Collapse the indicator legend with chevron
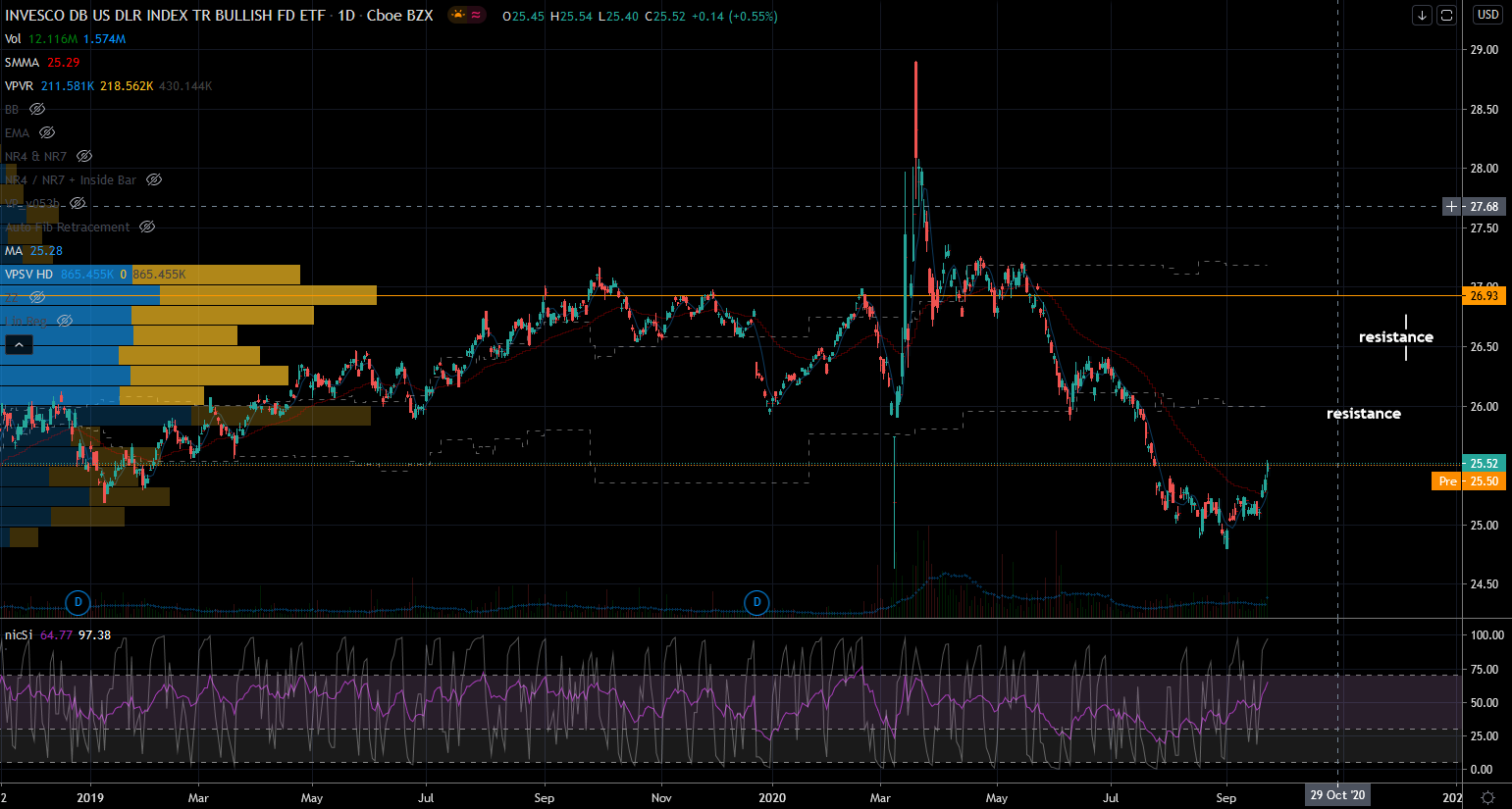 click(x=19, y=345)
